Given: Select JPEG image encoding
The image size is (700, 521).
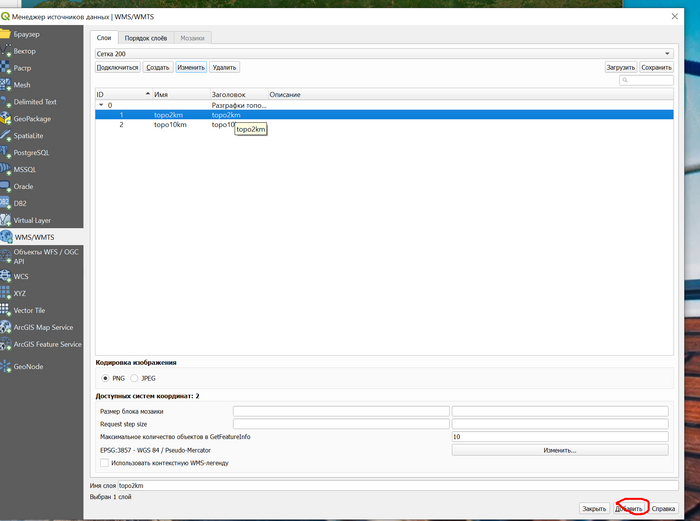Looking at the screenshot, I should [x=134, y=378].
